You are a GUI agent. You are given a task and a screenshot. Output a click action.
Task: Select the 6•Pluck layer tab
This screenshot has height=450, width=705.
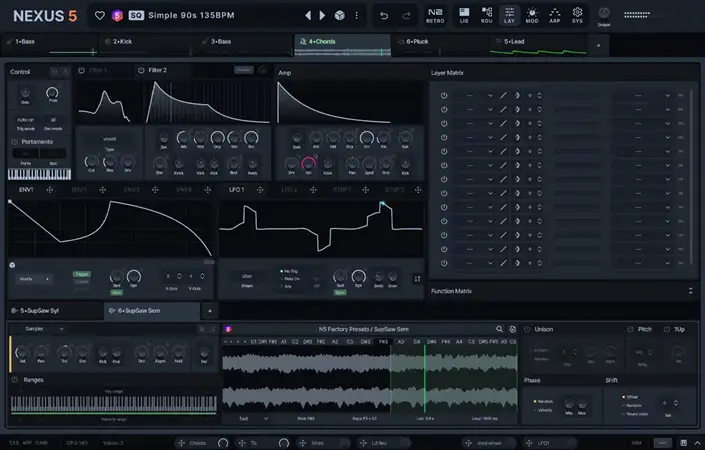pos(440,45)
